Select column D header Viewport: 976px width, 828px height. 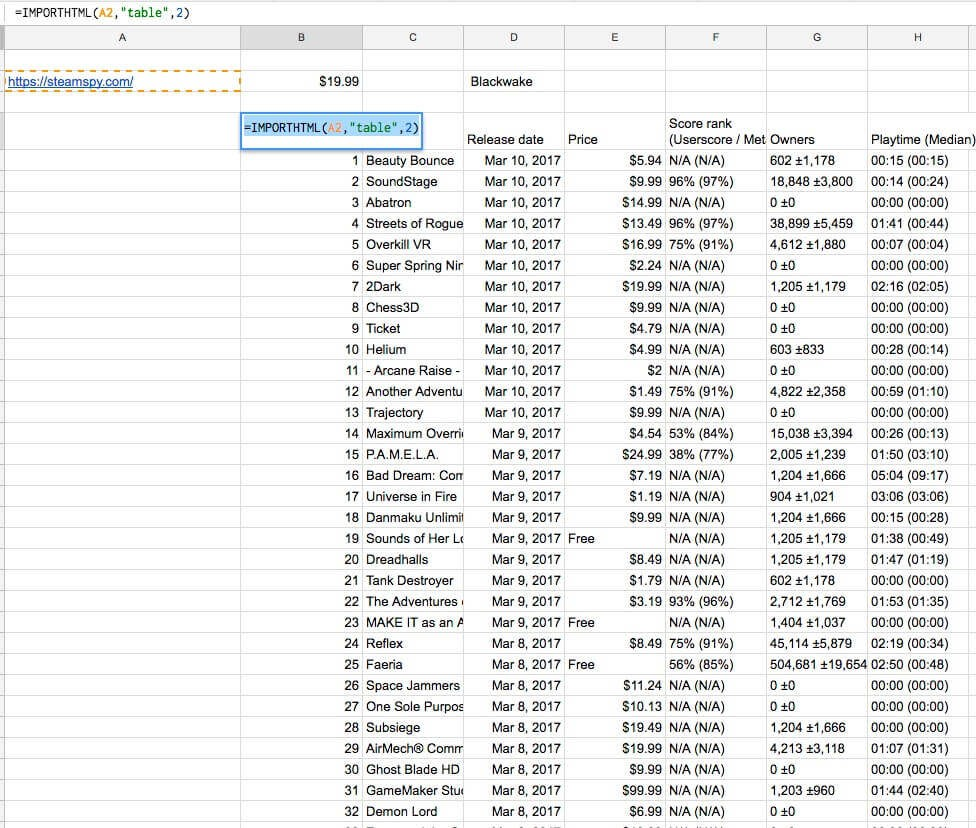514,37
